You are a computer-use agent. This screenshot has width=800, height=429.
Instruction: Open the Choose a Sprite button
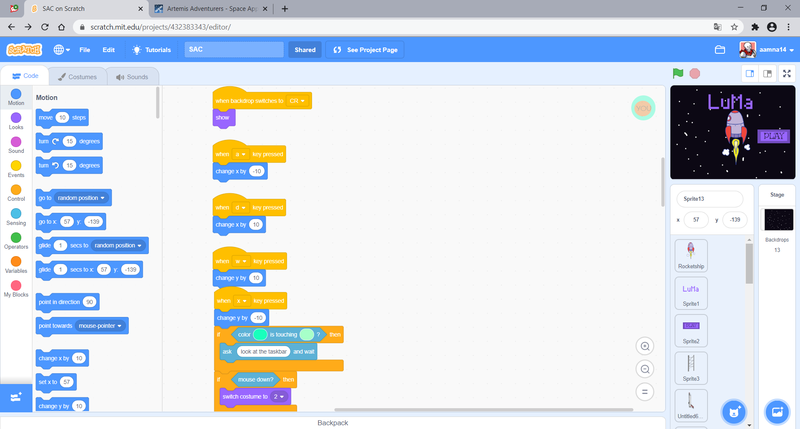(734, 410)
